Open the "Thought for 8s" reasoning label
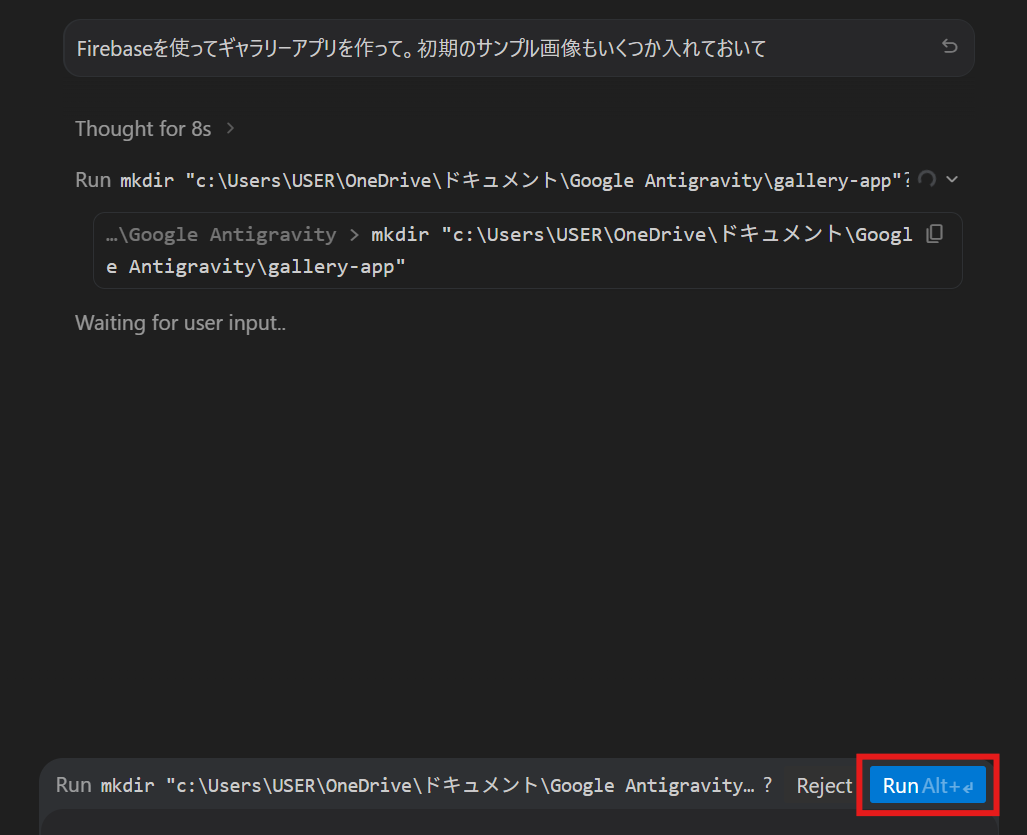Viewport: 1027px width, 835px height. [x=143, y=129]
